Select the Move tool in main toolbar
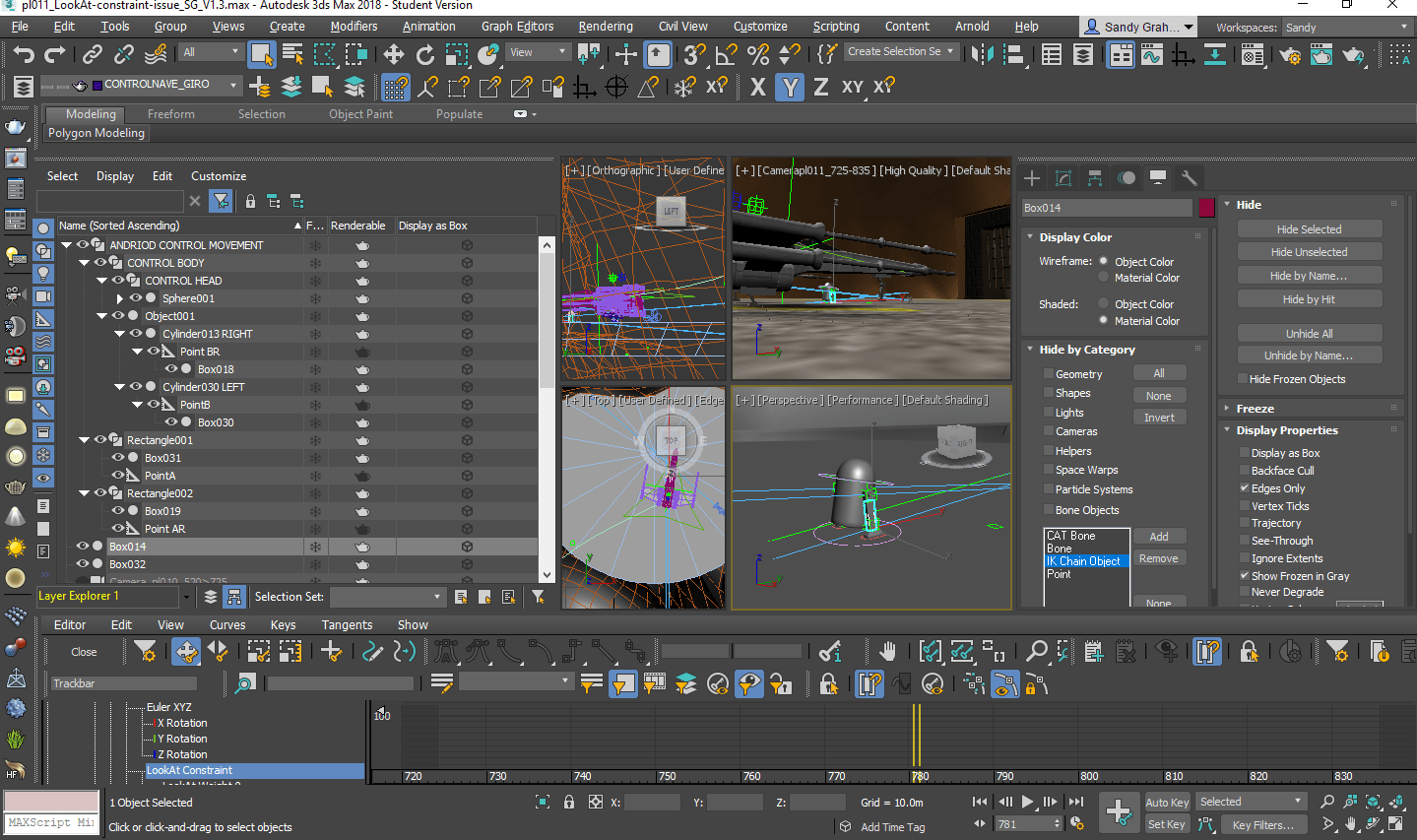Screen dimensions: 1417x840 tap(394, 54)
